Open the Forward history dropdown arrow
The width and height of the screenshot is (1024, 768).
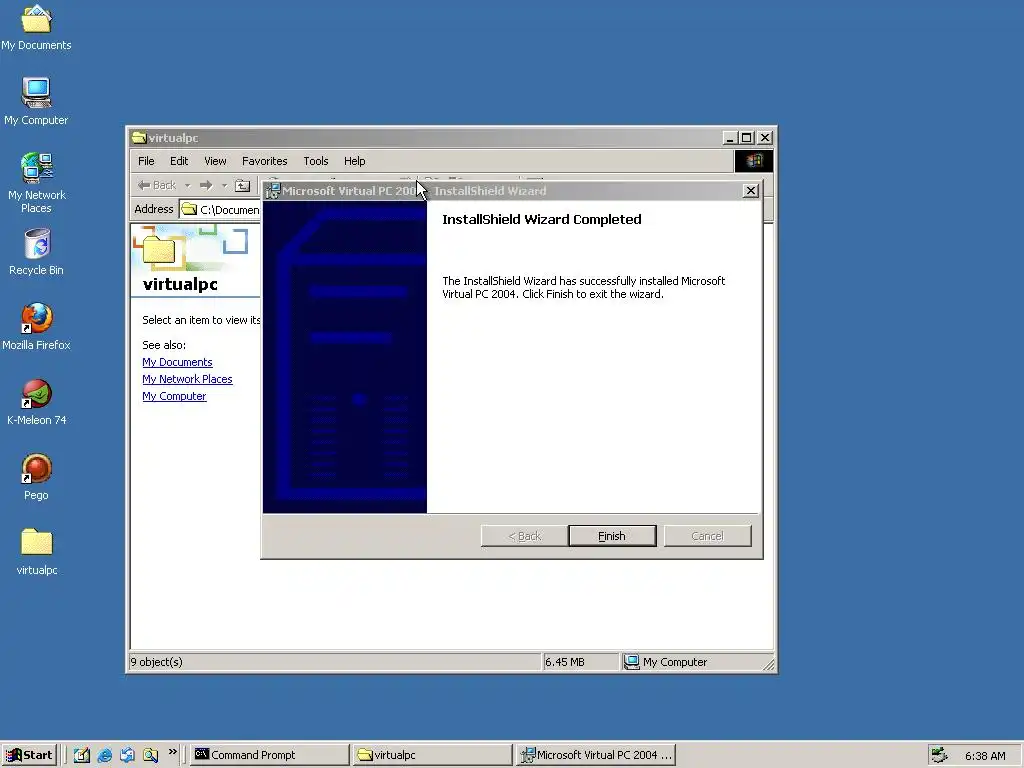(224, 185)
